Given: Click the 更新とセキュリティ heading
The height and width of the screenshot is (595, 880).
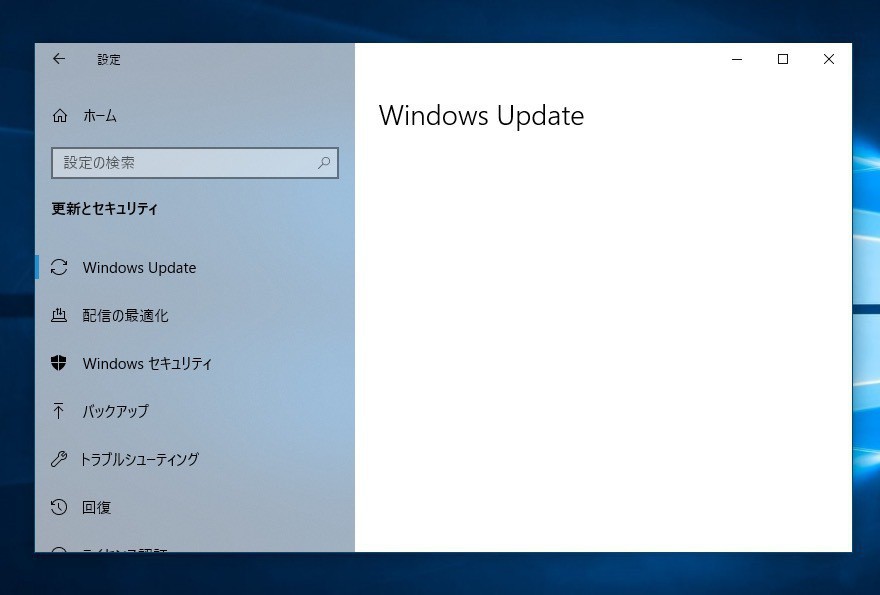Looking at the screenshot, I should (x=104, y=209).
